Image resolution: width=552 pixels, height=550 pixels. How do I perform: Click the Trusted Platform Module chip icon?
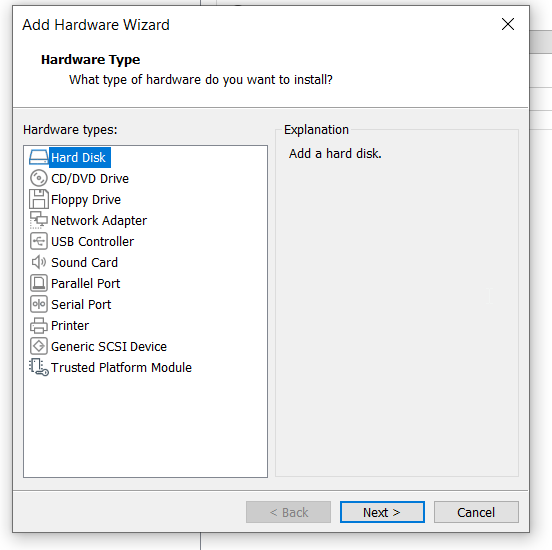(38, 367)
